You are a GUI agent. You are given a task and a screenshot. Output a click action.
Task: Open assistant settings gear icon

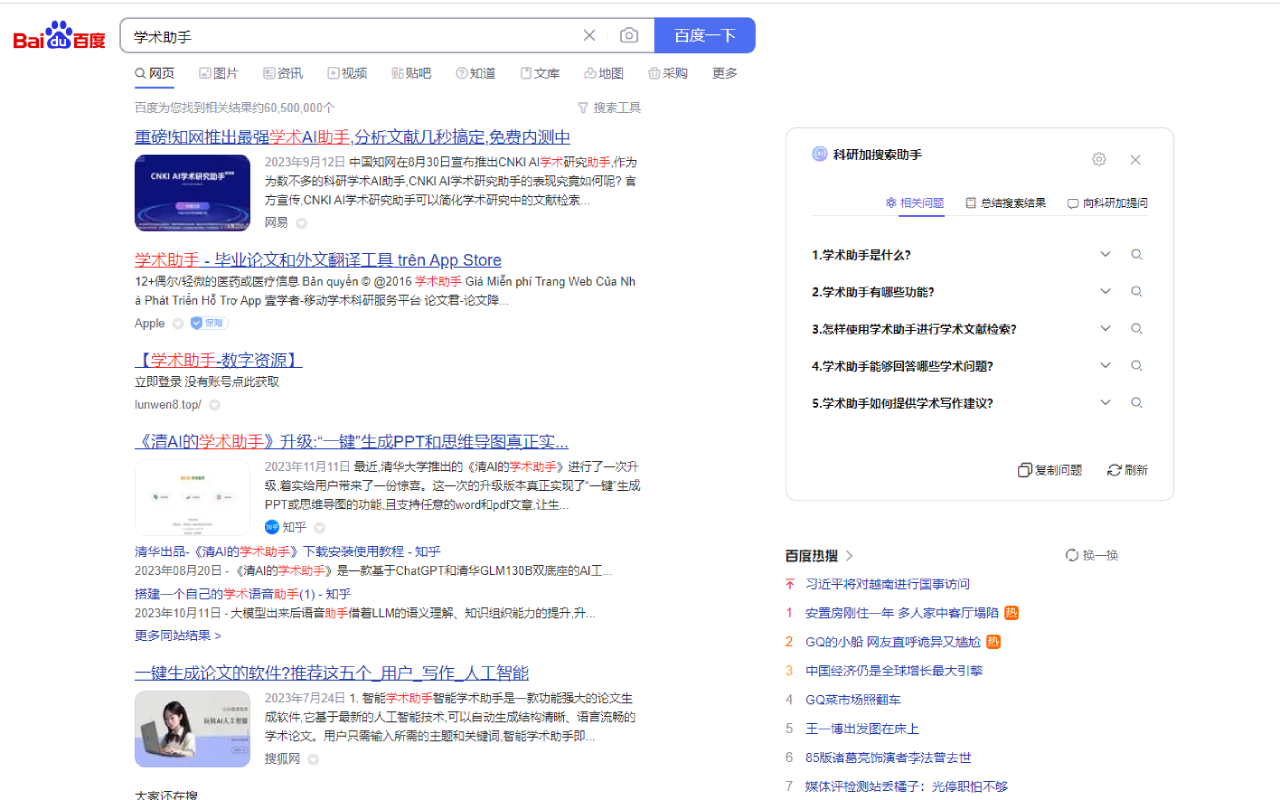click(x=1099, y=159)
